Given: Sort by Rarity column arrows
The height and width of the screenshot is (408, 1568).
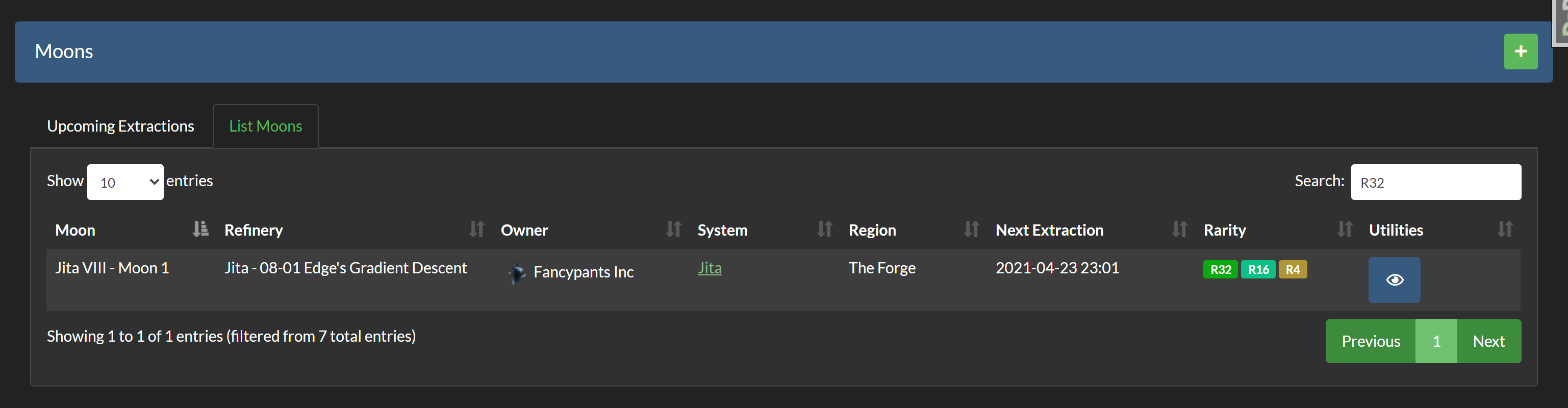Looking at the screenshot, I should (1345, 229).
